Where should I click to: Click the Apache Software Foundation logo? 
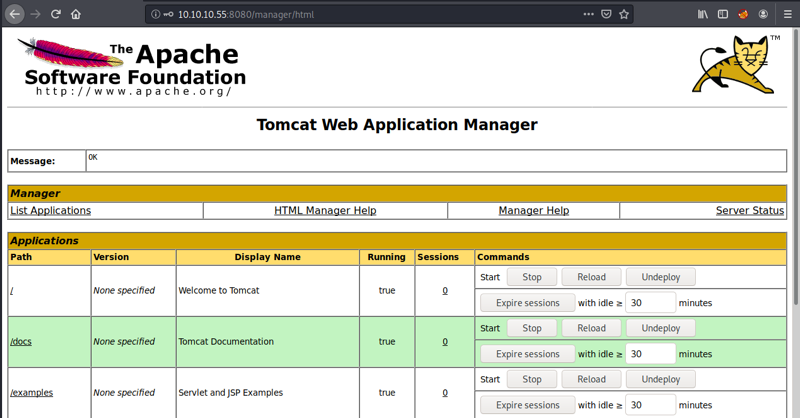click(x=132, y=67)
